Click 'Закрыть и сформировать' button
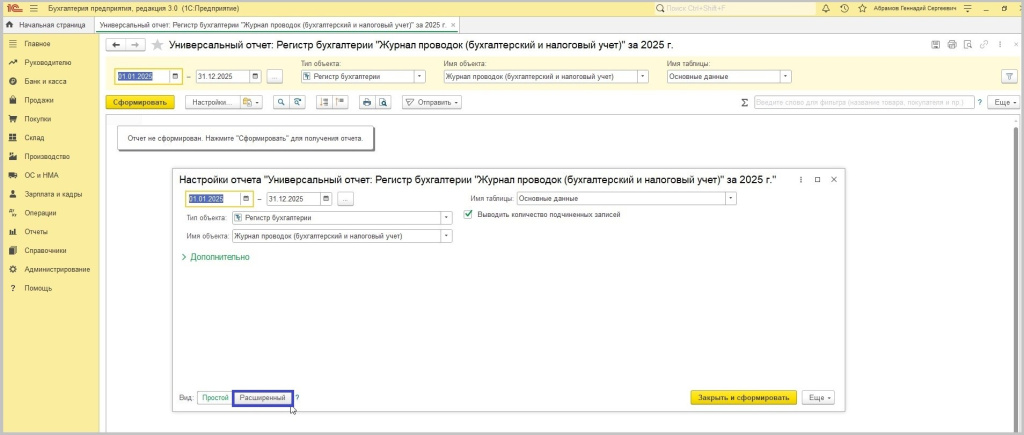Viewport: 1024px width, 435px height. 743,398
